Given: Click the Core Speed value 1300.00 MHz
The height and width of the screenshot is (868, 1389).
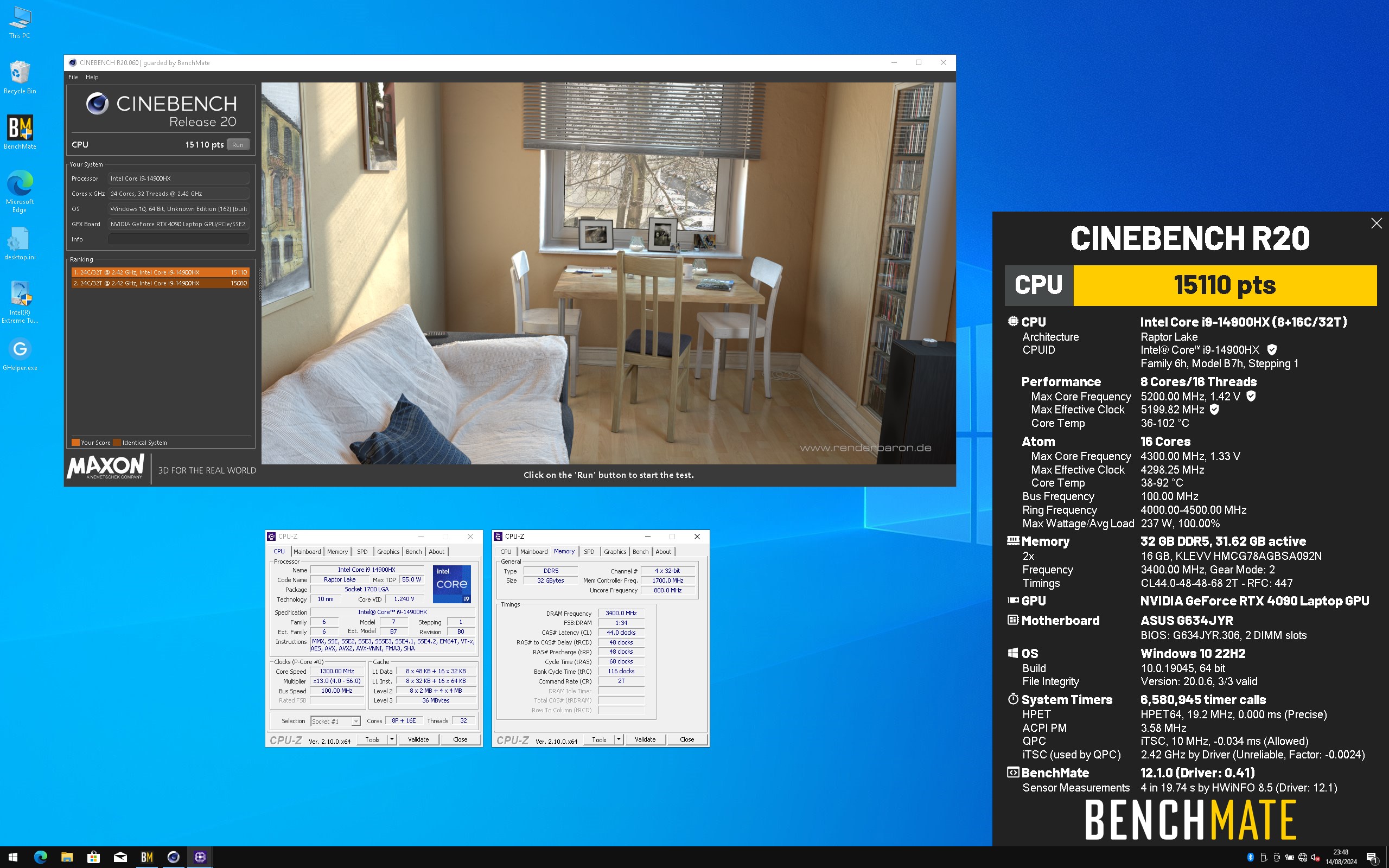Looking at the screenshot, I should point(337,671).
